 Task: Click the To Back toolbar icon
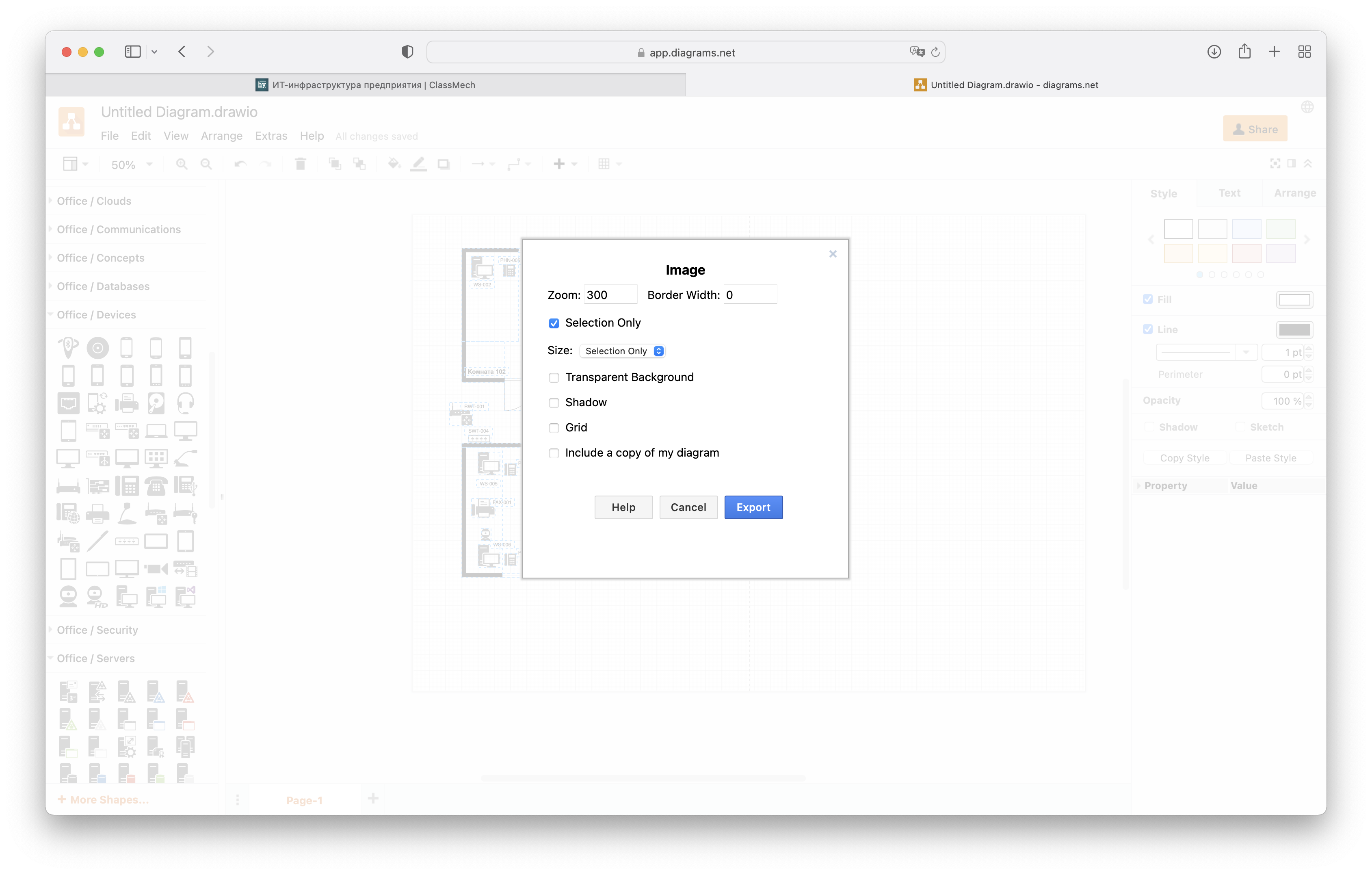coord(359,164)
